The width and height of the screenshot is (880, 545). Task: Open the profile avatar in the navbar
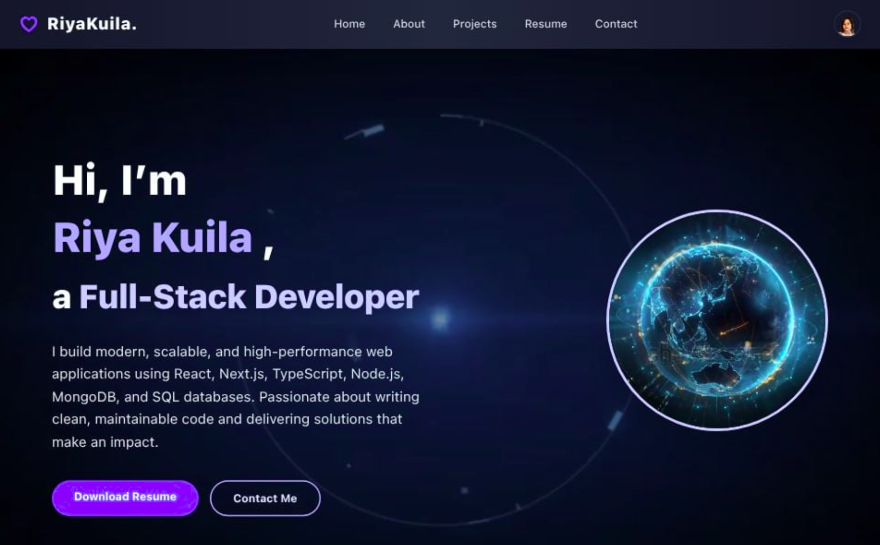click(x=847, y=25)
